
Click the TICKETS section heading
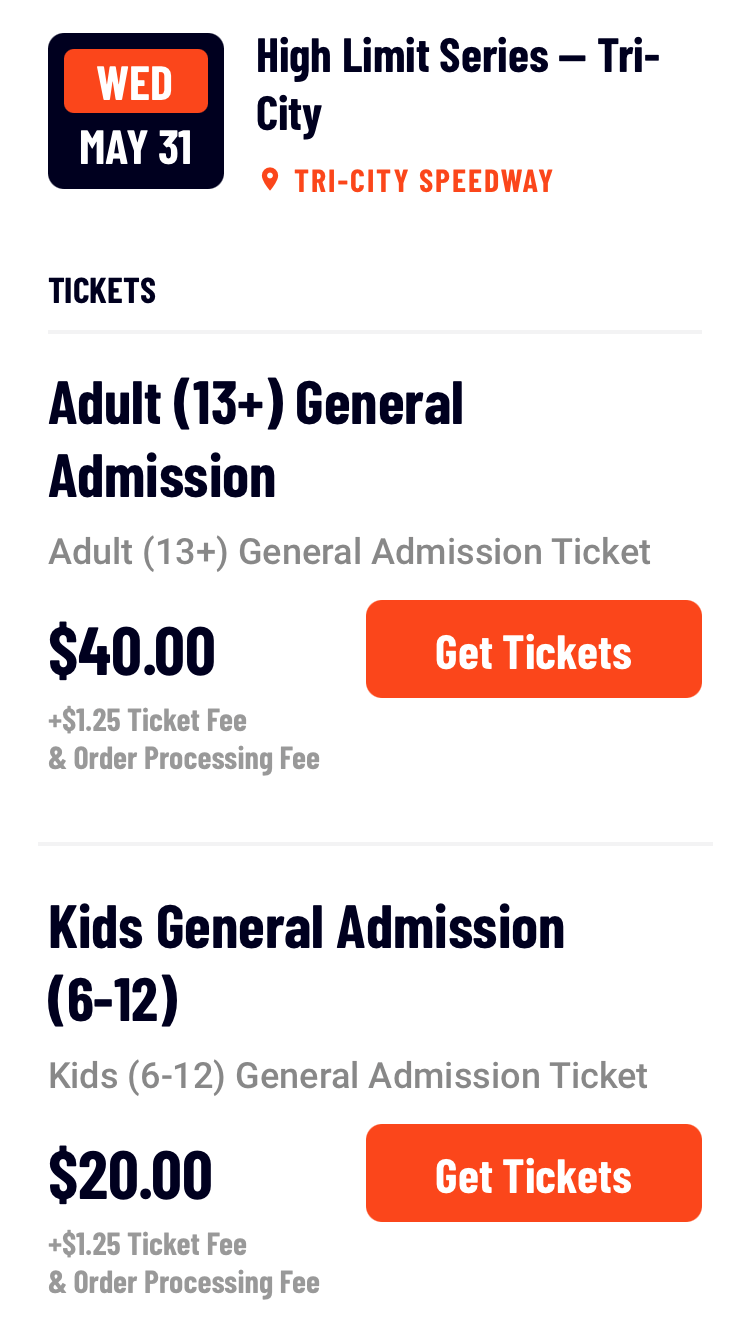[102, 291]
